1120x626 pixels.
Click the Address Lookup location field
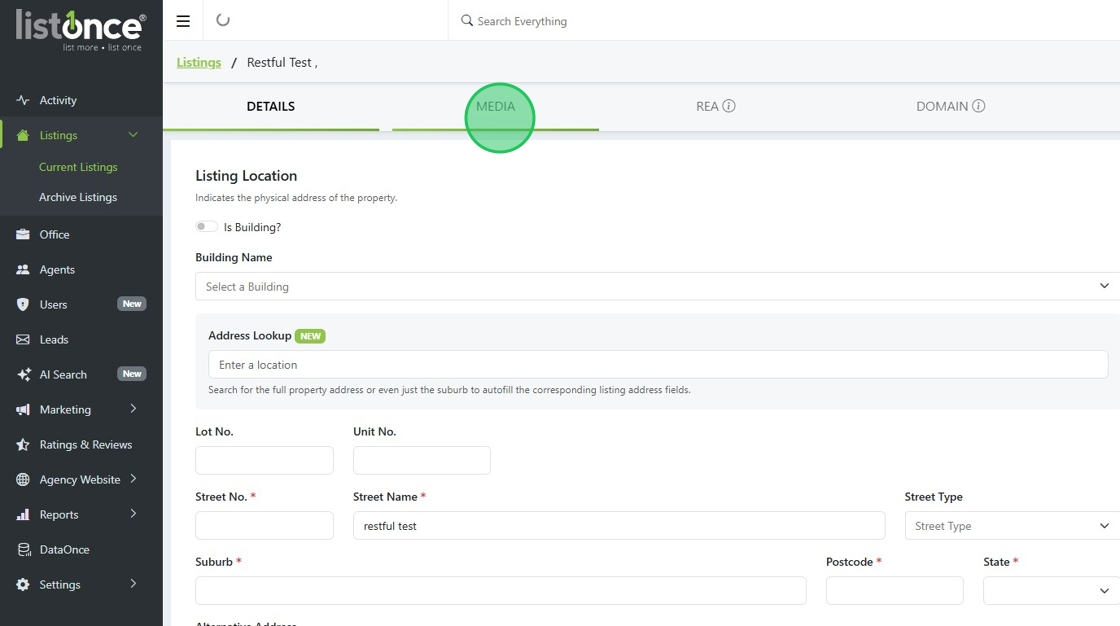point(657,365)
